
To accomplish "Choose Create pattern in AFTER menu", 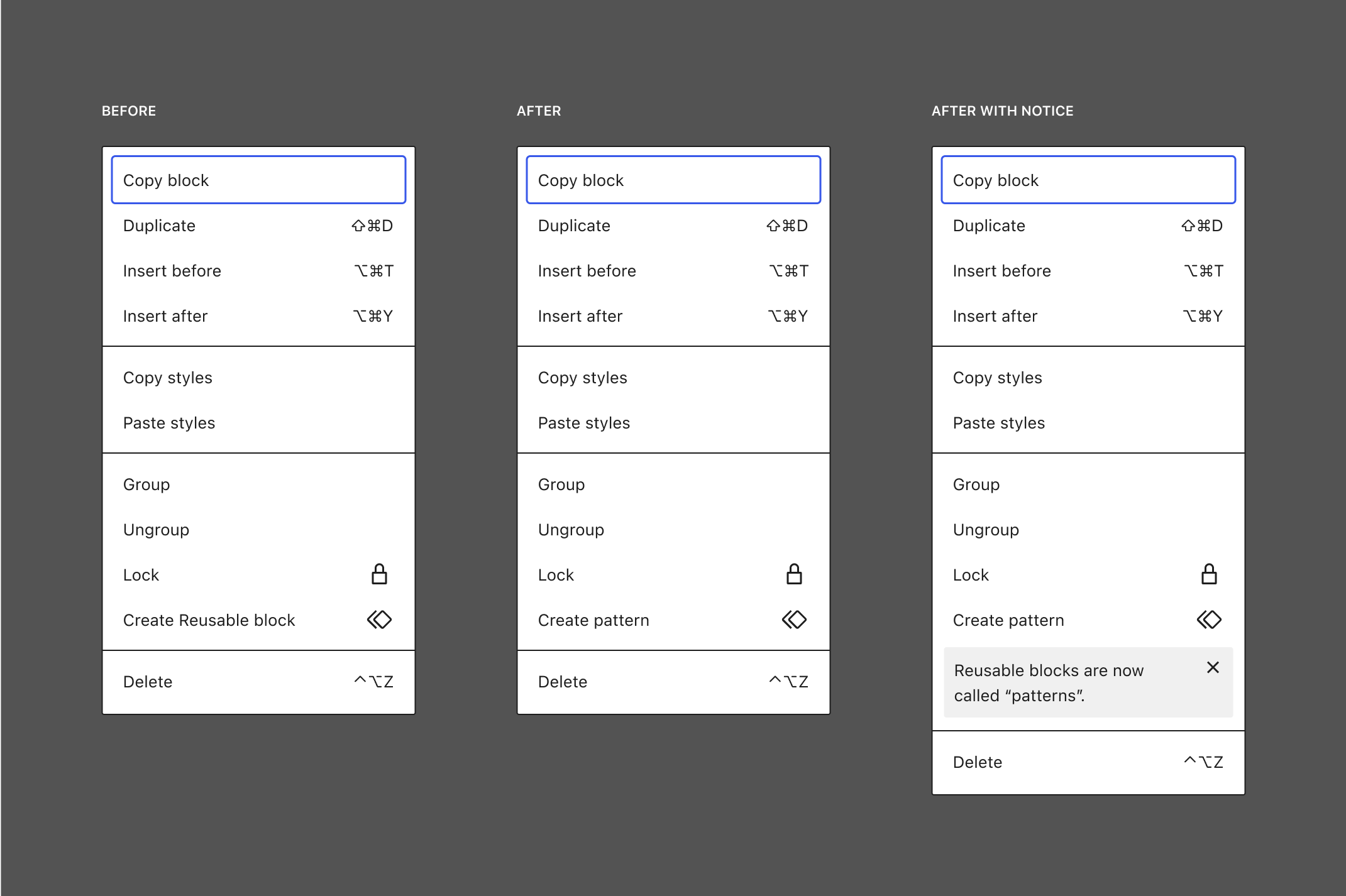I will [593, 620].
